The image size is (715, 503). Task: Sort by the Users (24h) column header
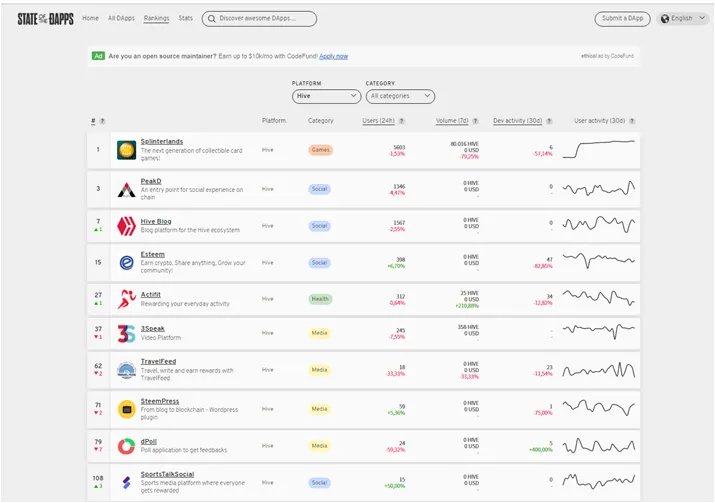pos(378,121)
